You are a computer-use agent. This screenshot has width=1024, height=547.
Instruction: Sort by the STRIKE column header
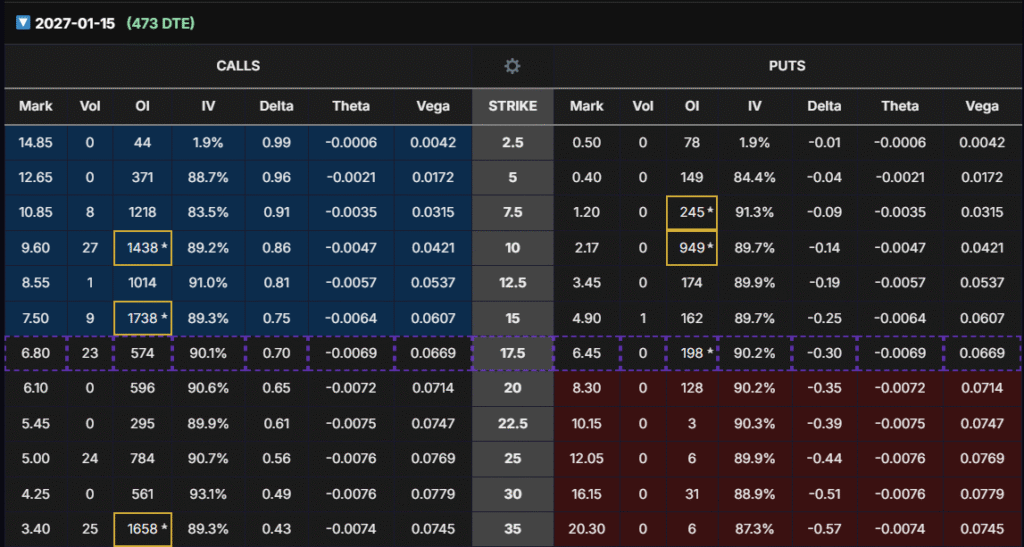pos(512,106)
